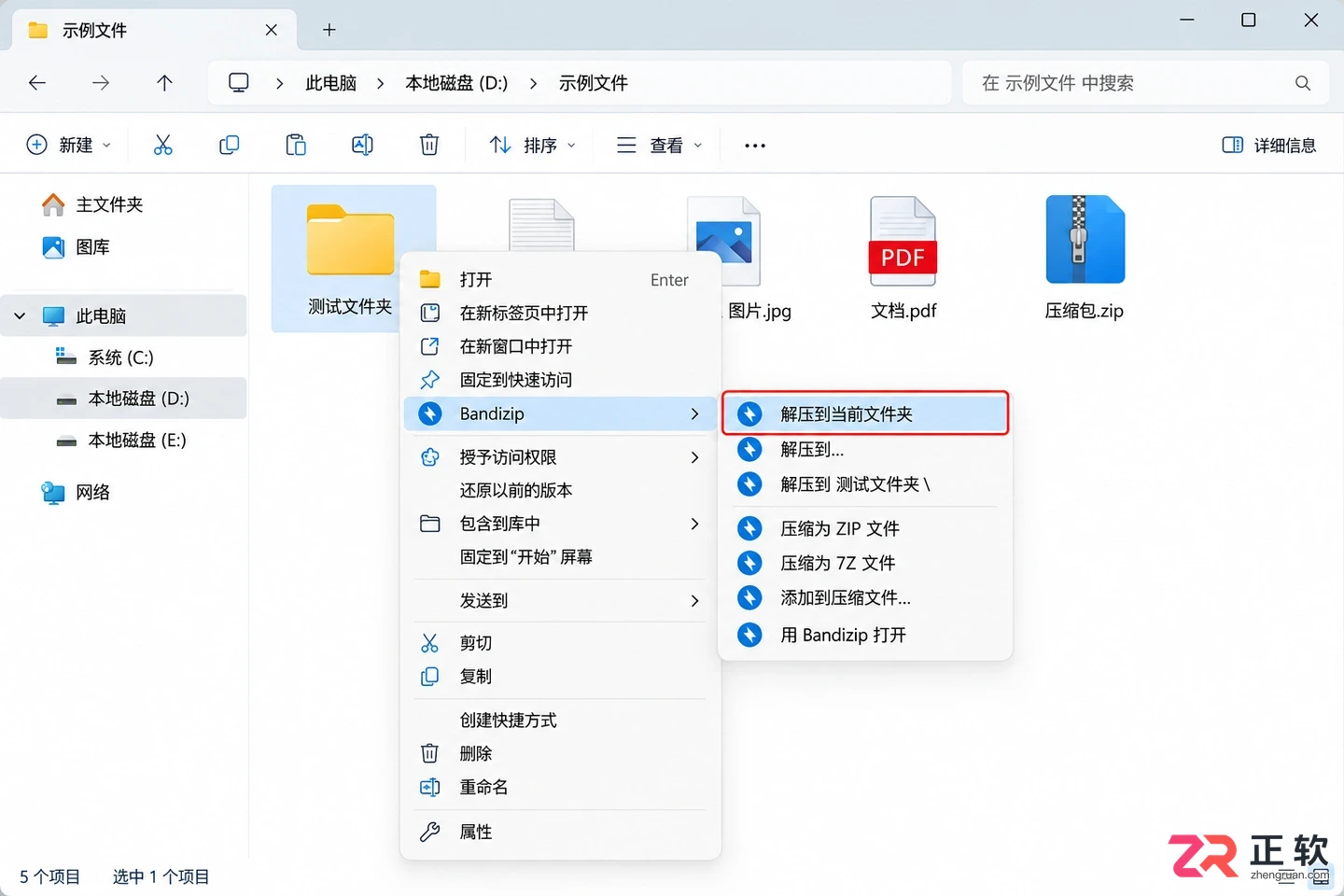1344x896 pixels.
Task: Choose 解压到当前文件夹 in Bandizip submenu
Action: 865,413
